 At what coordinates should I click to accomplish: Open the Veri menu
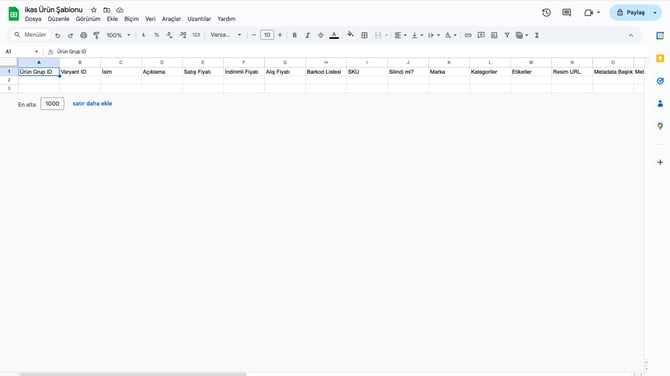pos(150,19)
